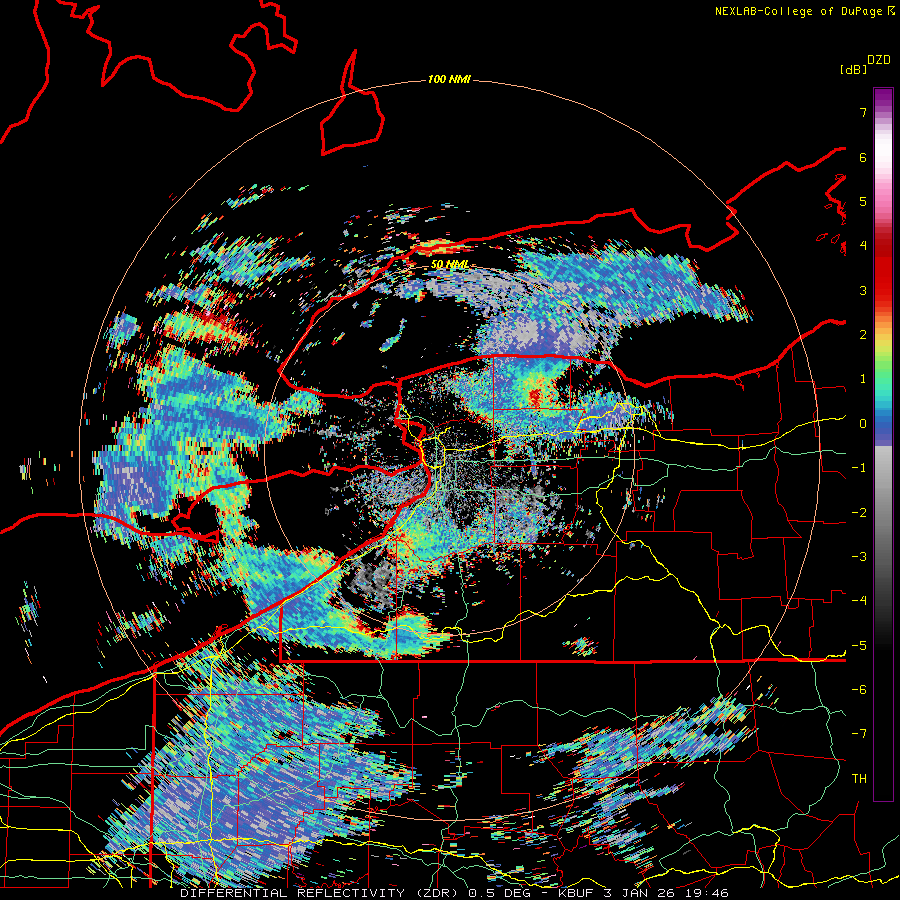900x900 pixels.
Task: Click the -4 value on the scale
Action: click(x=859, y=601)
